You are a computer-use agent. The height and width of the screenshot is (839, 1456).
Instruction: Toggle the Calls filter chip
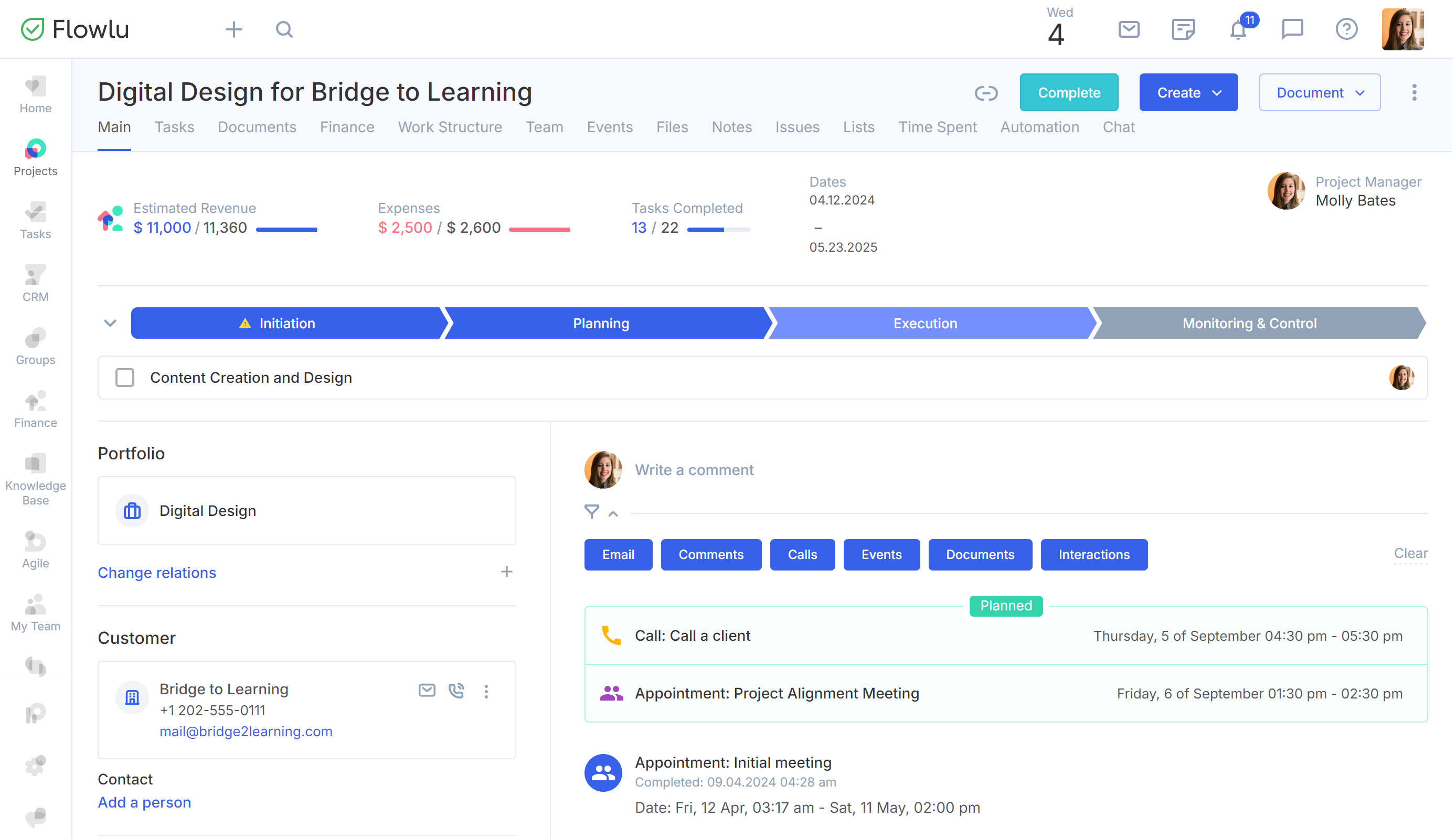(803, 555)
